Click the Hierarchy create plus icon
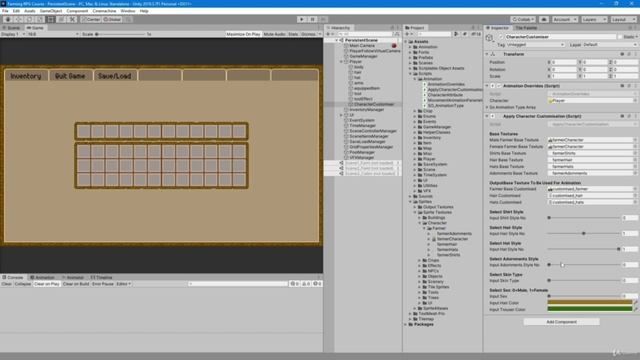Screen dimensions: 640x360 coord(329,34)
